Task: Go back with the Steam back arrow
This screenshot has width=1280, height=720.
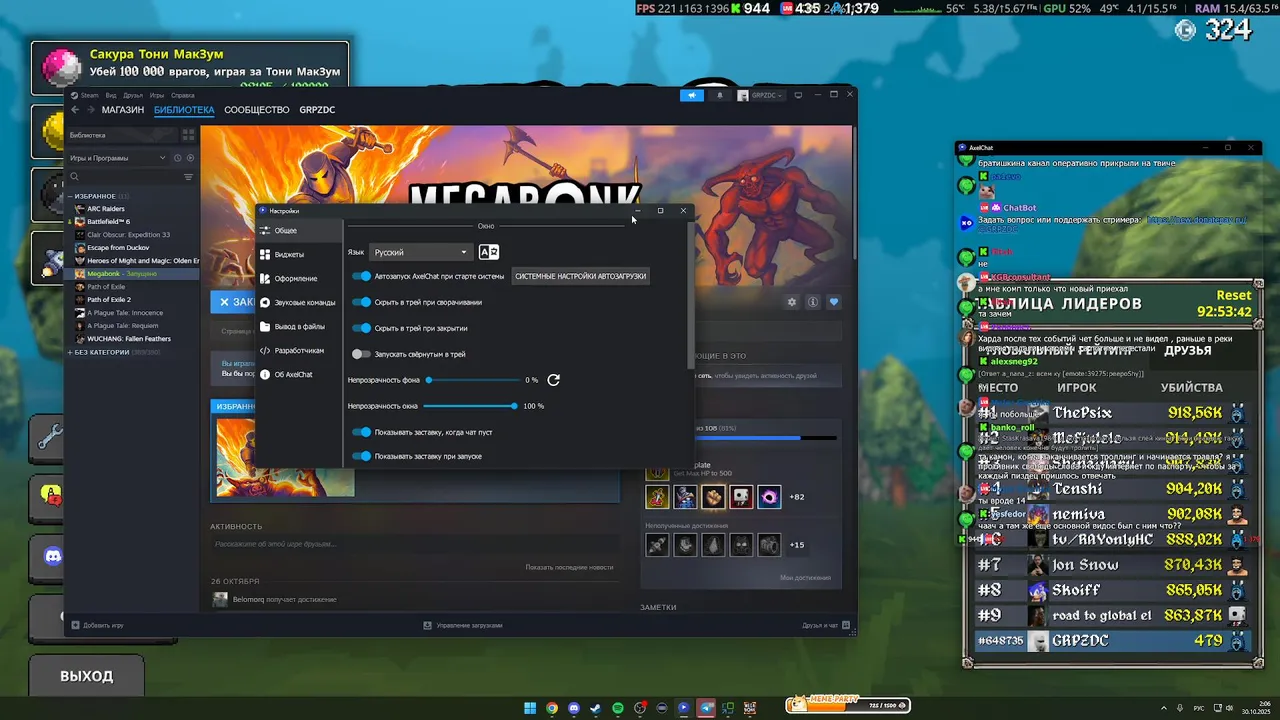Action: point(75,110)
